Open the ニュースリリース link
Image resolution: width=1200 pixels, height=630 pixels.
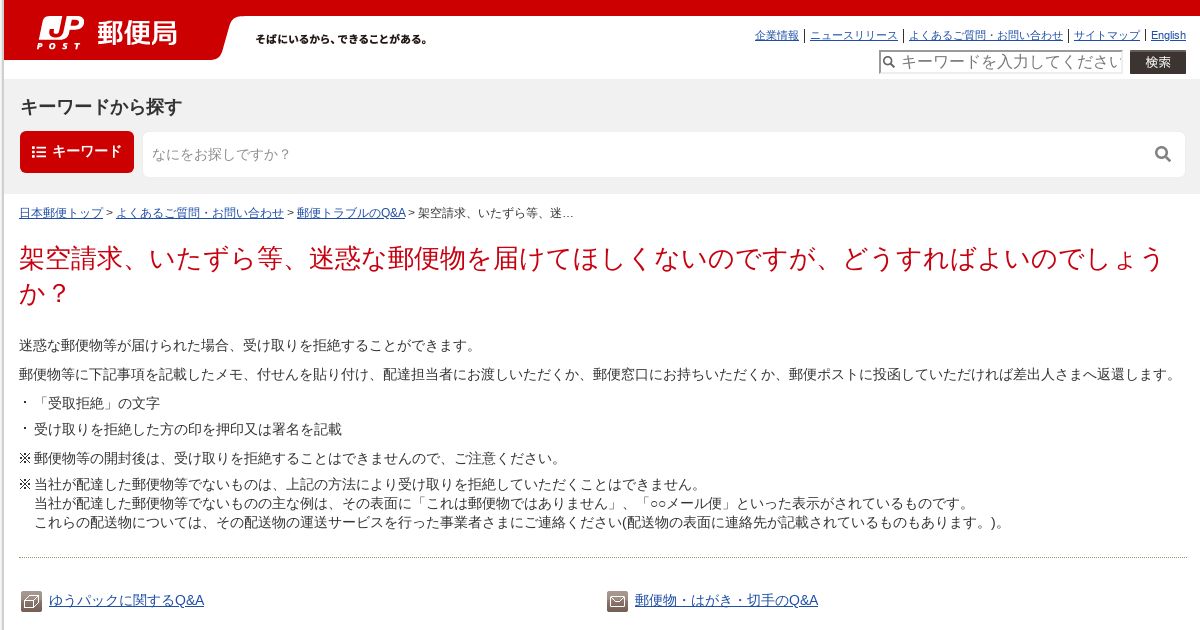coord(854,35)
